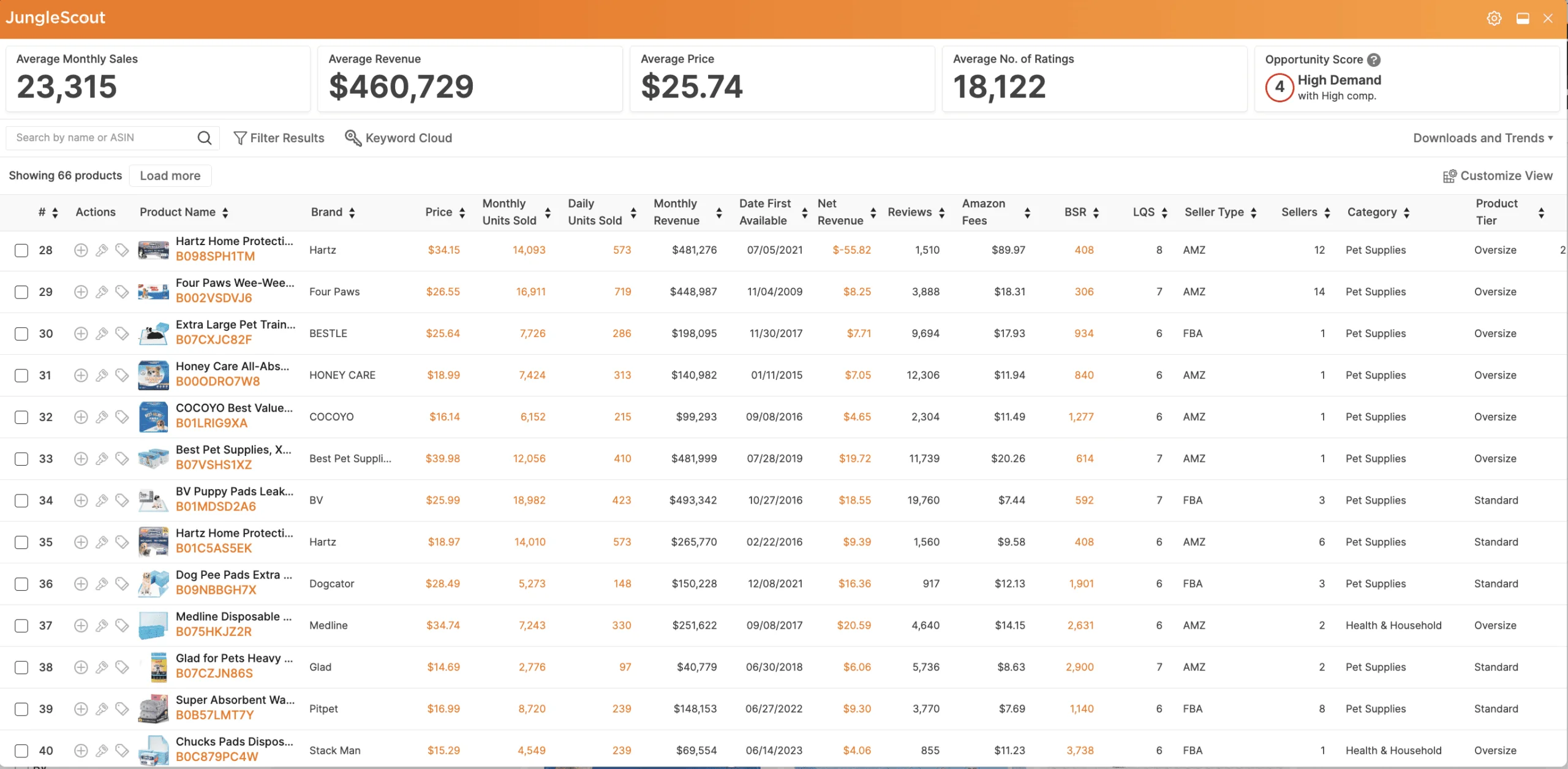Tick the row 39 Pitpet checkbox
The image size is (1568, 769).
coord(21,709)
